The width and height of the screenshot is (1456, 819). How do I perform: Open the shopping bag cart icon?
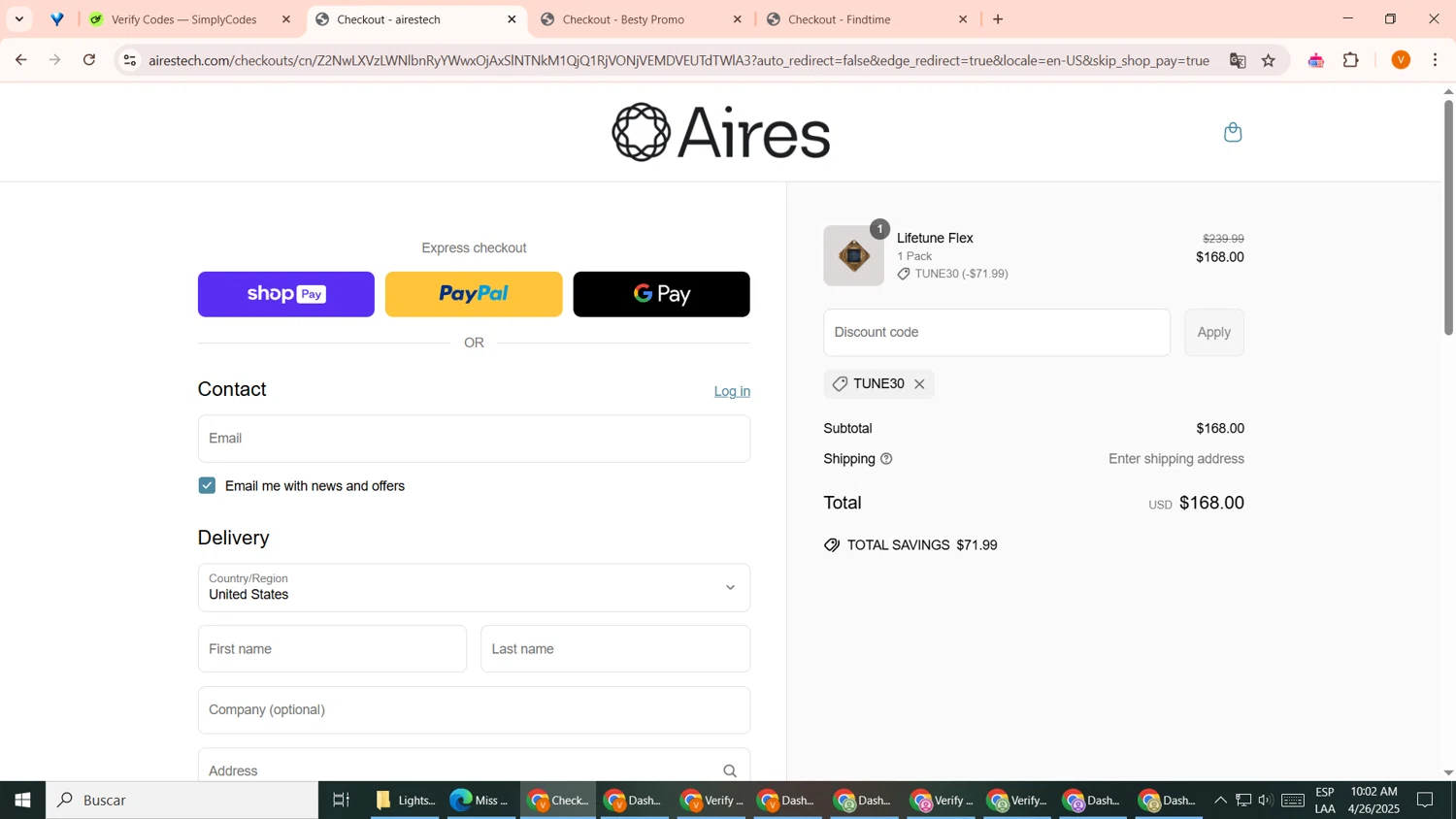click(1233, 132)
